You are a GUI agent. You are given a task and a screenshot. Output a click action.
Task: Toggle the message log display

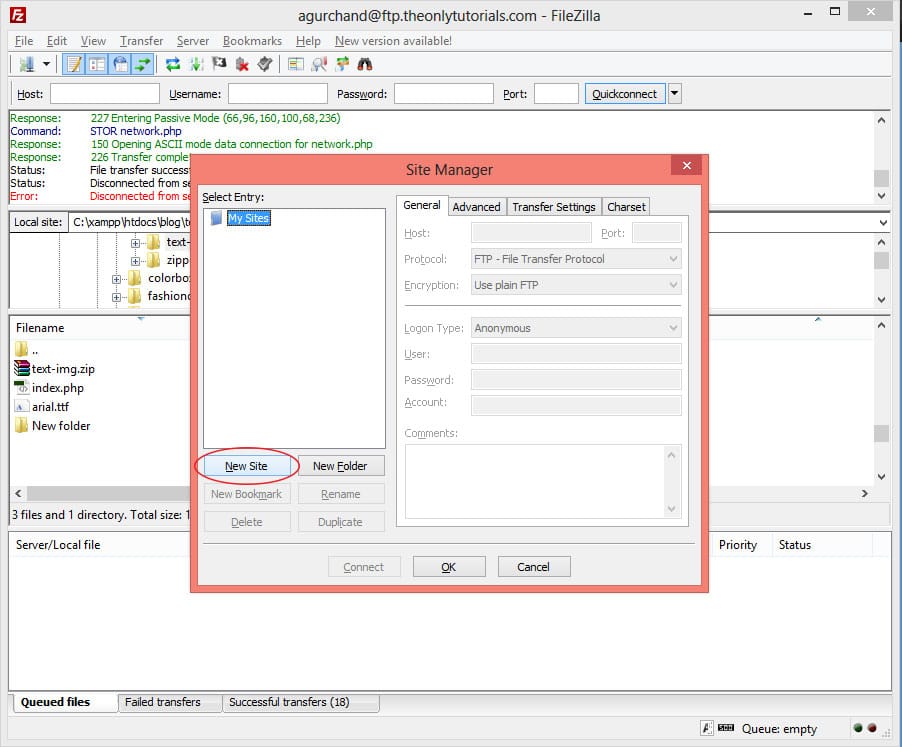tap(74, 64)
